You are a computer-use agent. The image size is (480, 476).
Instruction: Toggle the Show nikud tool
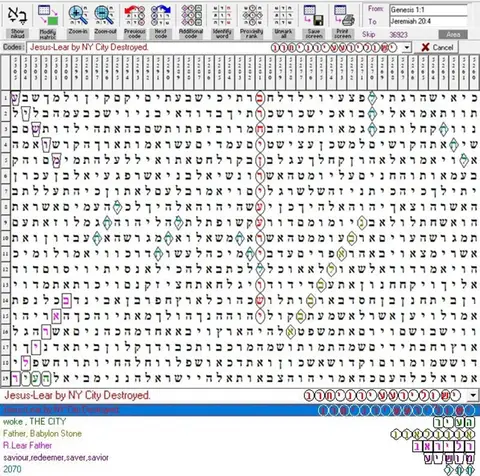click(17, 21)
